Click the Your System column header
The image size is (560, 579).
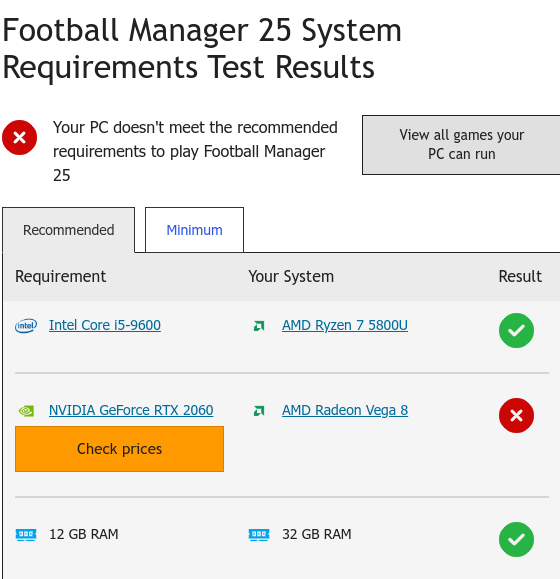coord(291,277)
